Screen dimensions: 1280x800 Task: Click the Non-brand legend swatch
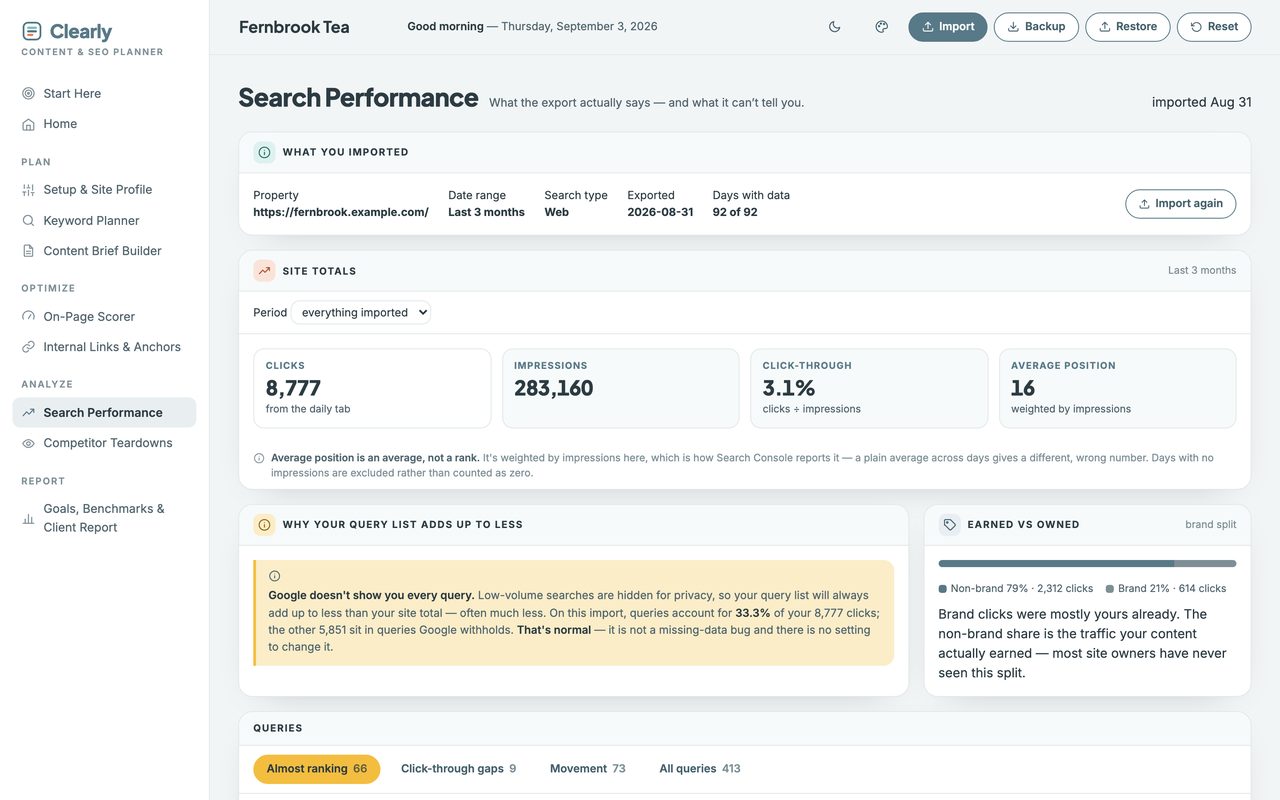click(x=943, y=589)
